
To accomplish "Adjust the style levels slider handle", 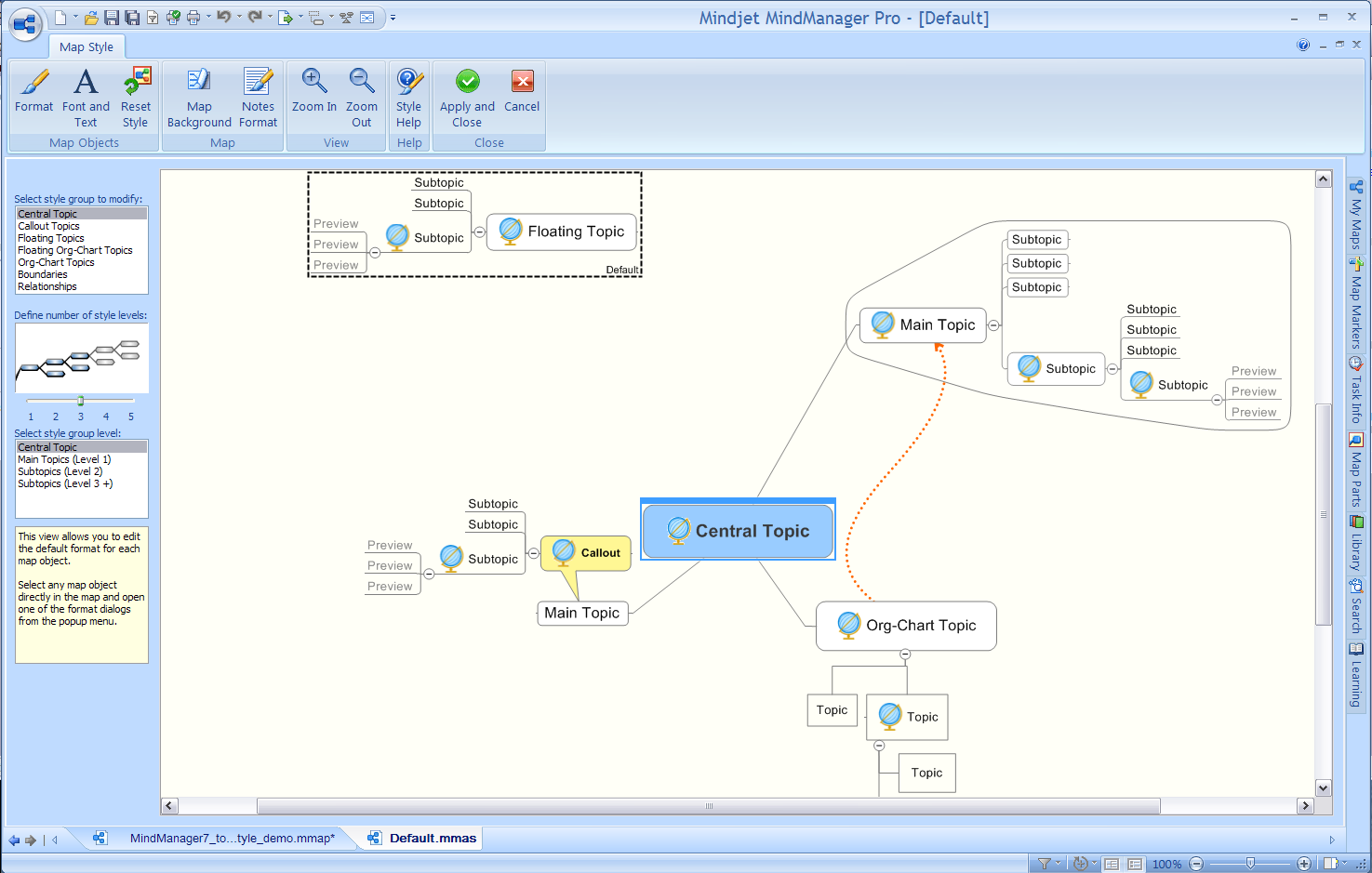I will pyautogui.click(x=81, y=401).
